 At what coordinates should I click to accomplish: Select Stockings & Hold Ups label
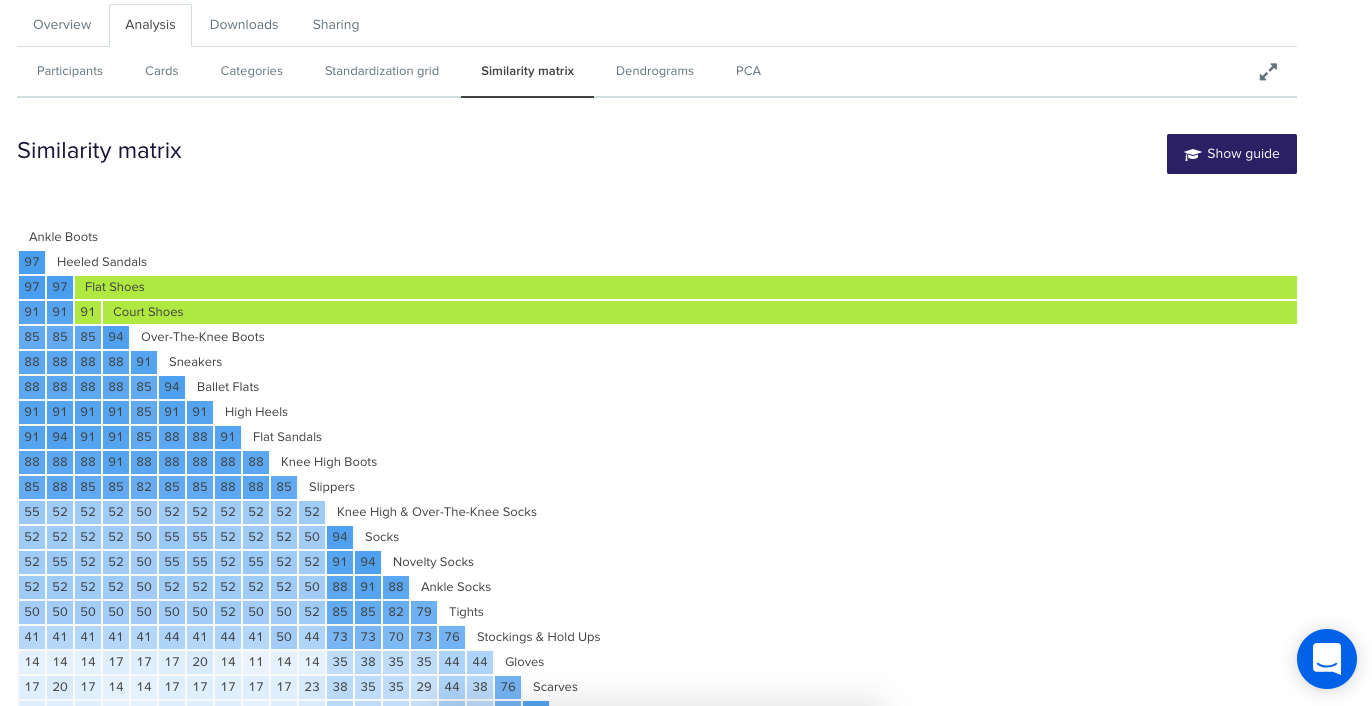click(539, 637)
